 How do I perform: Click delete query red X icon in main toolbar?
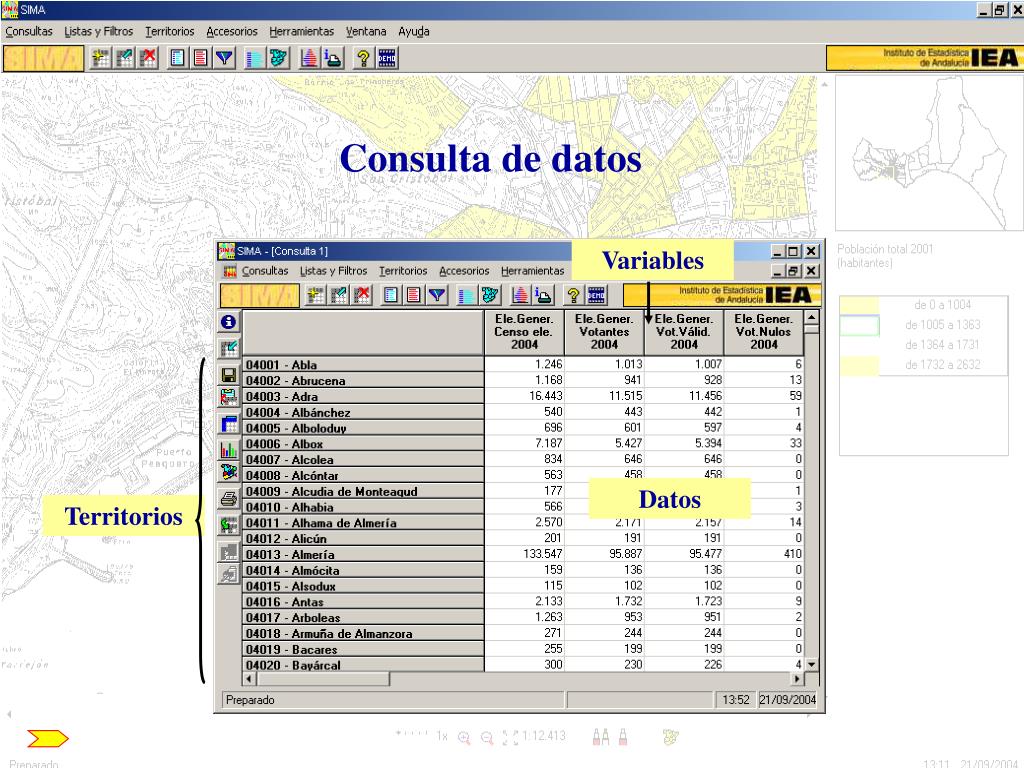coord(149,58)
